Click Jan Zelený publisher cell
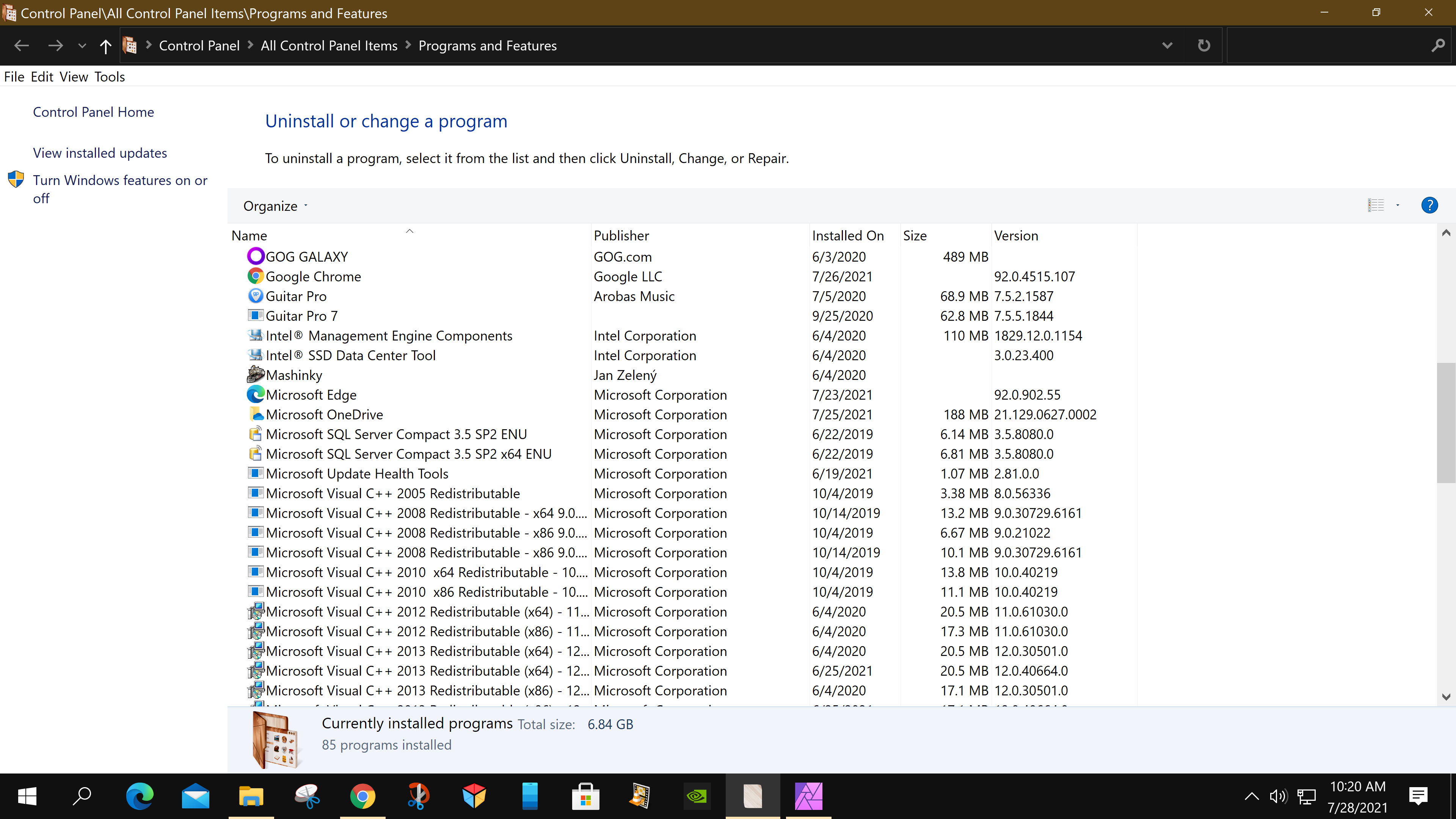The height and width of the screenshot is (819, 1456). [x=625, y=375]
